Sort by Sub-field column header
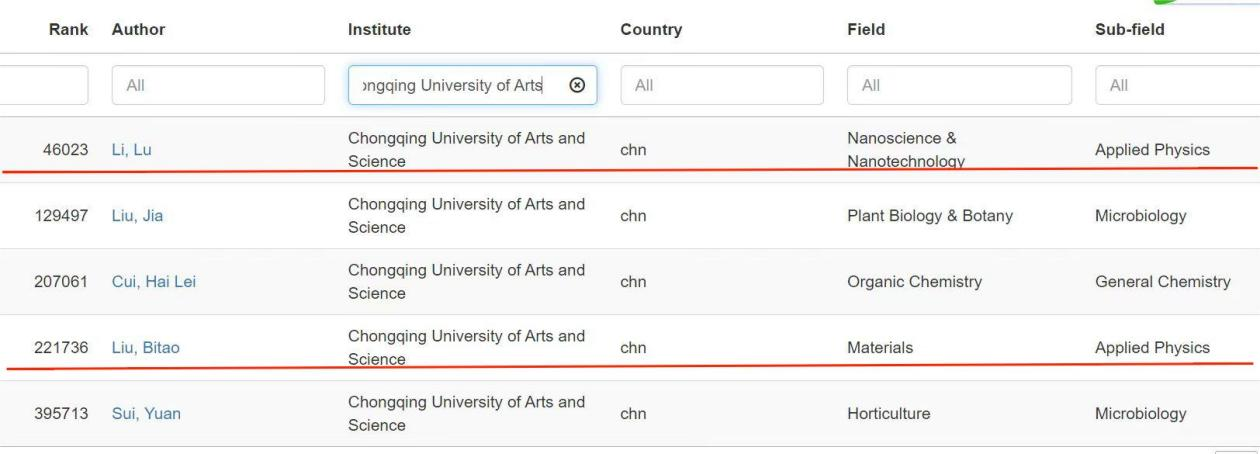 [1130, 30]
